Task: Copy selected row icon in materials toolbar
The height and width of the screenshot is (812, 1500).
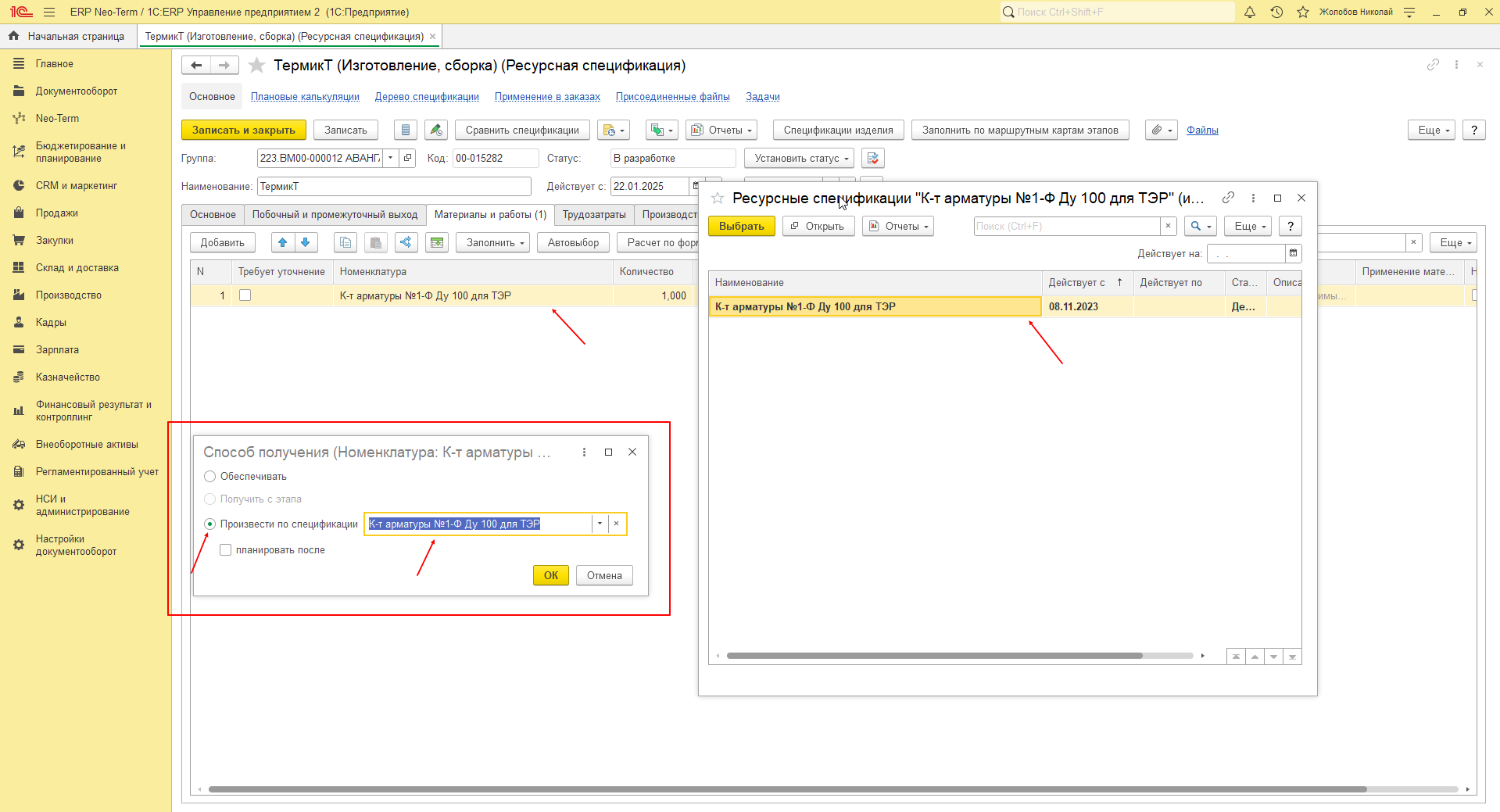Action: click(x=345, y=242)
